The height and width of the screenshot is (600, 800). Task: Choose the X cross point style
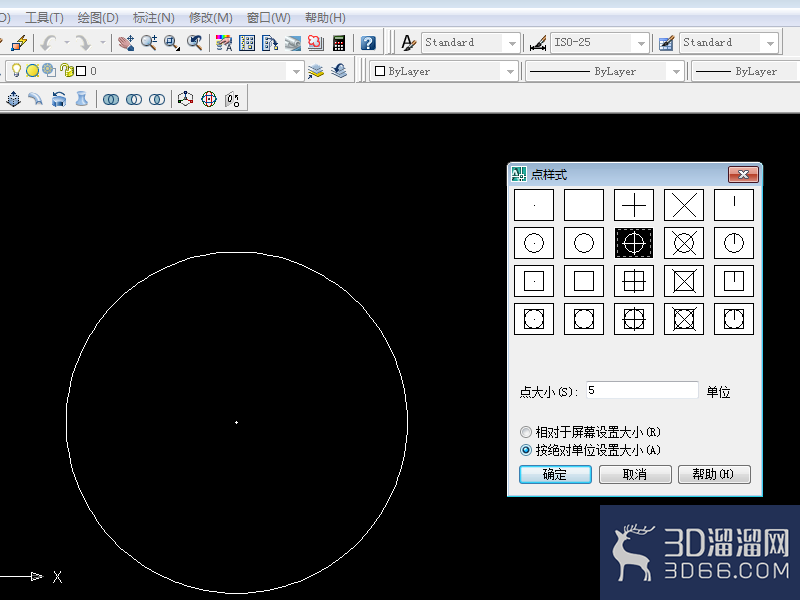pyautogui.click(x=684, y=205)
